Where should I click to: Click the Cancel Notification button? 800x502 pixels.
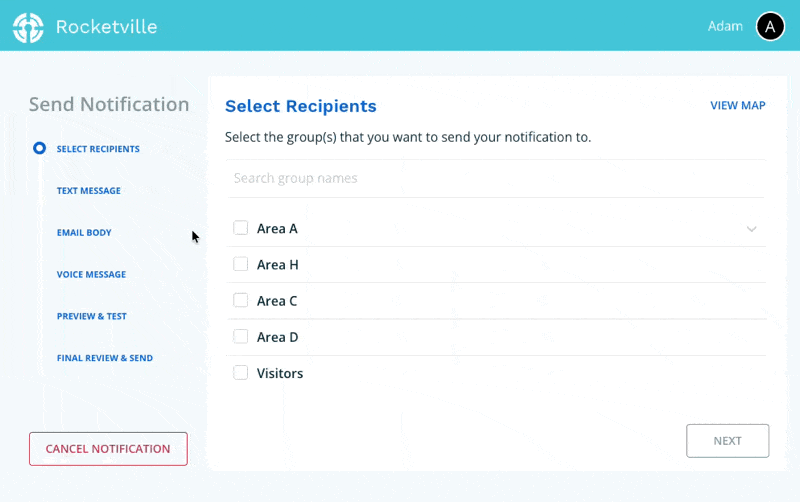108,449
